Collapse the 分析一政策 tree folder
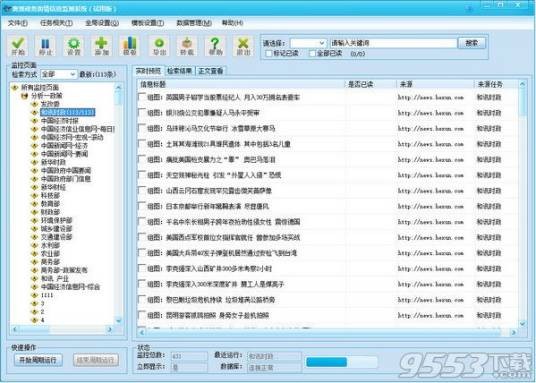Image resolution: width=536 pixels, height=383 pixels. click(x=25, y=96)
